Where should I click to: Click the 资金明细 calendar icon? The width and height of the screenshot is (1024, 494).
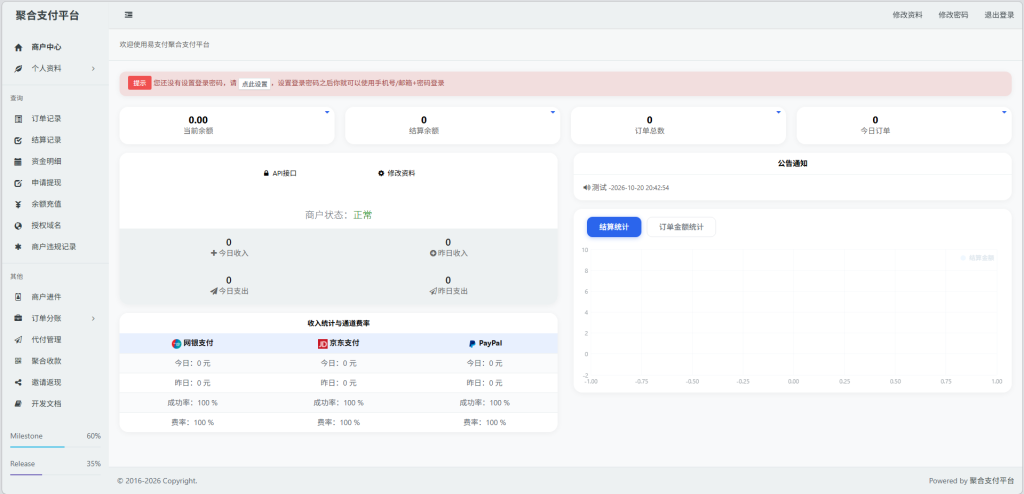(x=18, y=161)
